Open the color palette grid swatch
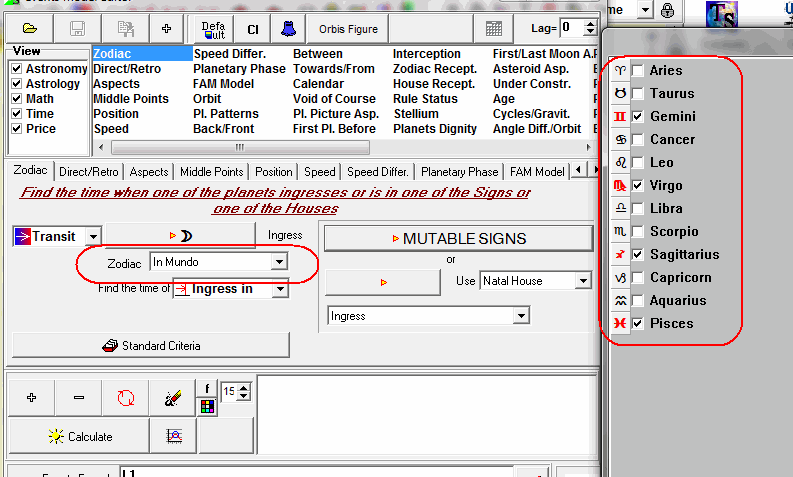Viewport: 793px width, 477px height. click(x=207, y=406)
